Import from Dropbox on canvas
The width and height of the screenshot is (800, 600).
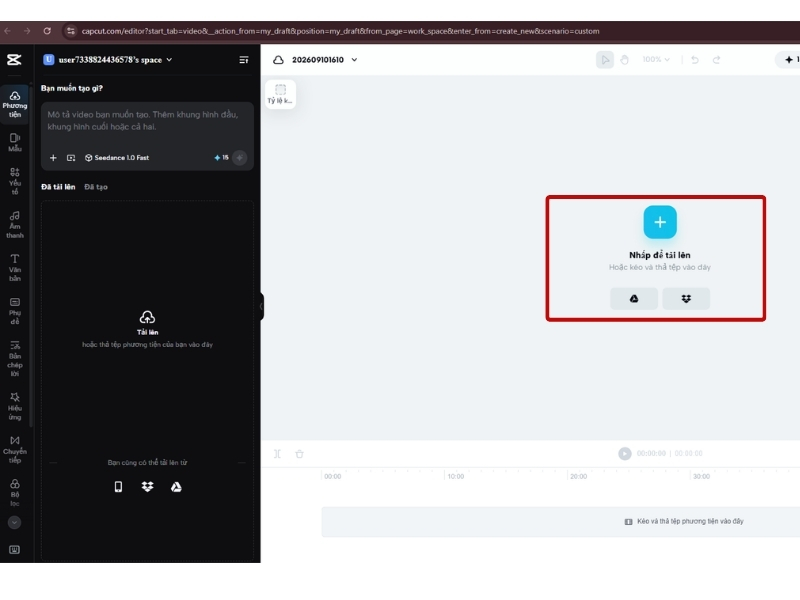click(686, 298)
